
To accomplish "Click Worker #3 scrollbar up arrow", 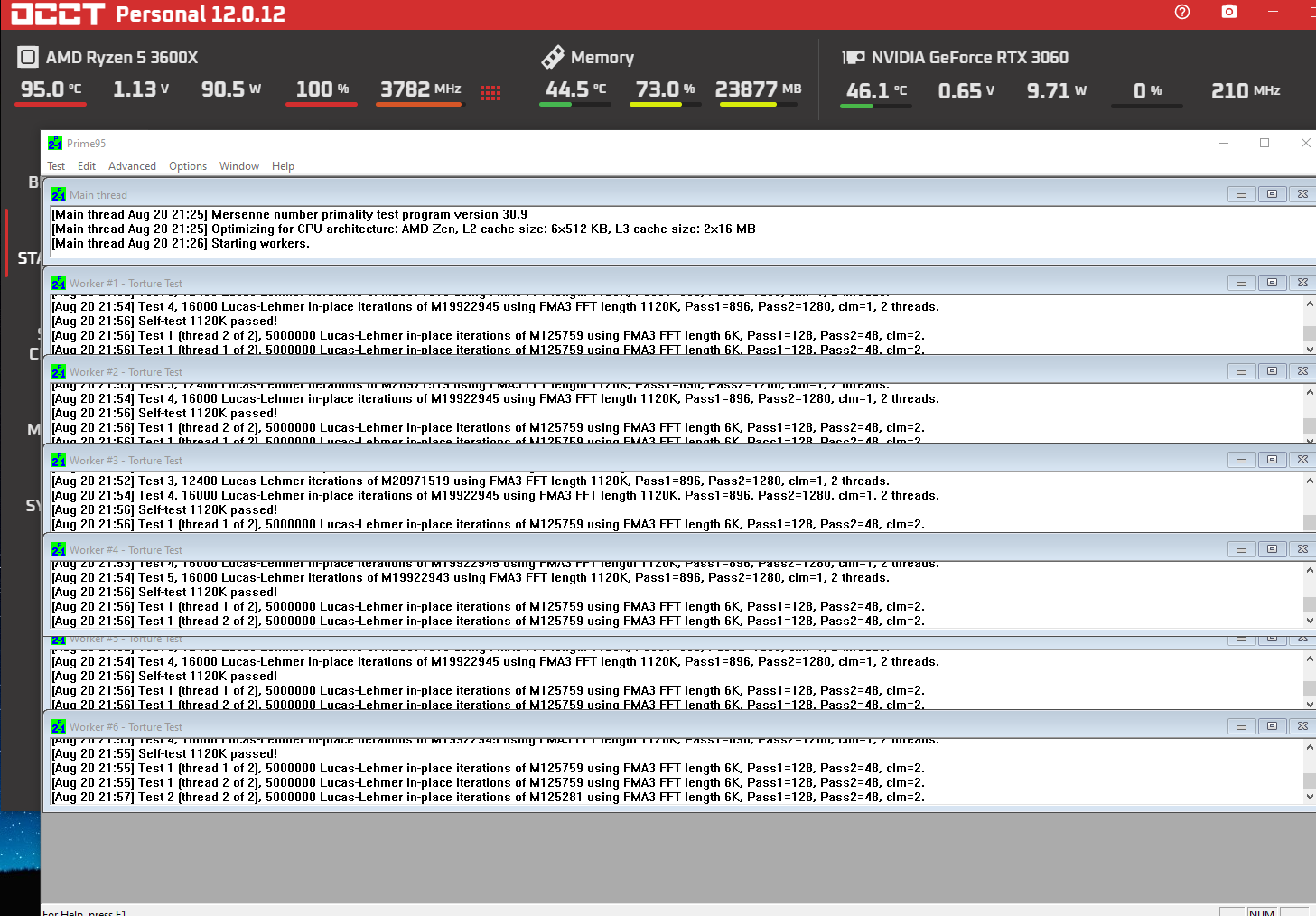I will coord(1310,481).
